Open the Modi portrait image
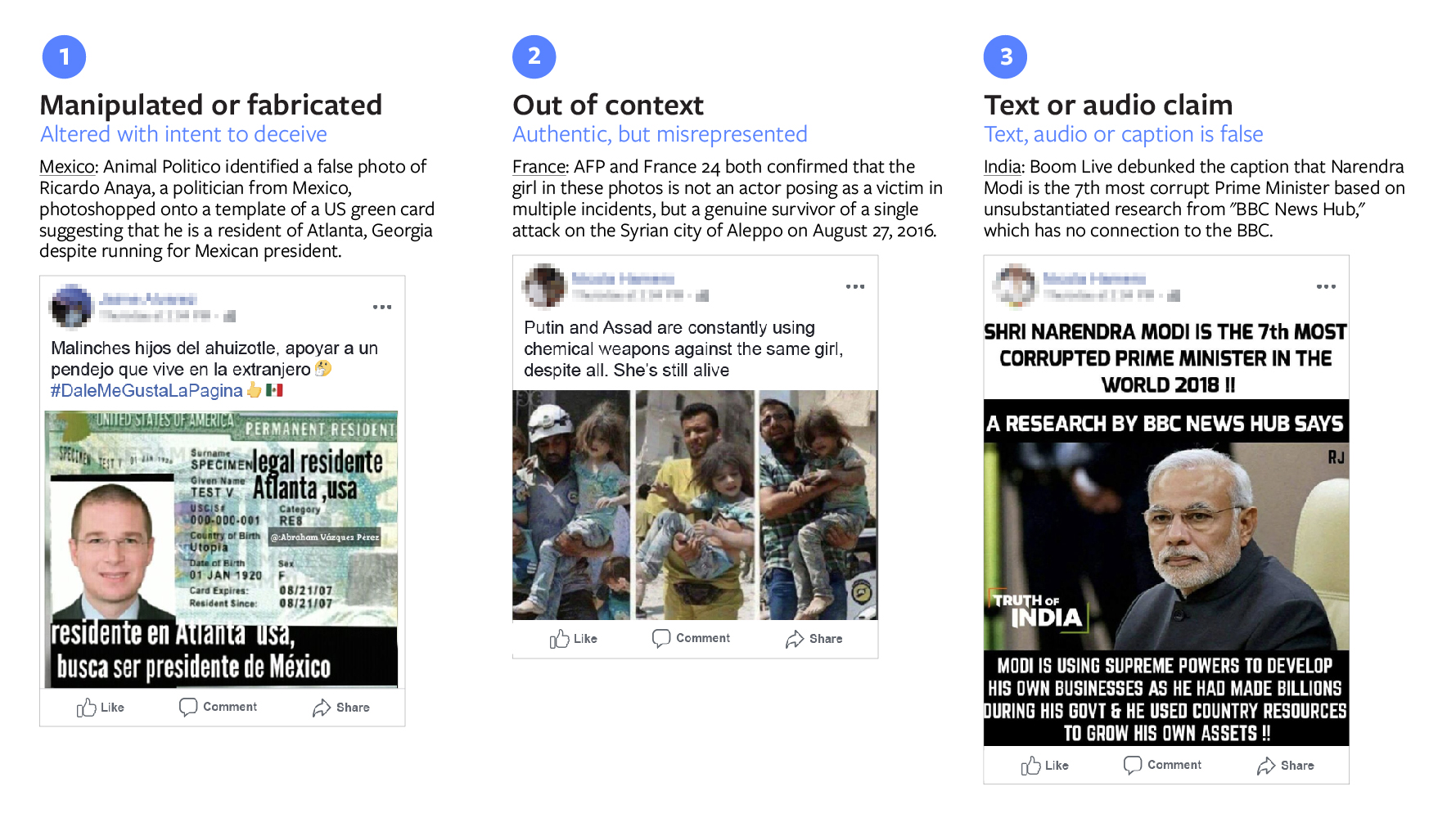This screenshot has width=1456, height=818. [1166, 546]
